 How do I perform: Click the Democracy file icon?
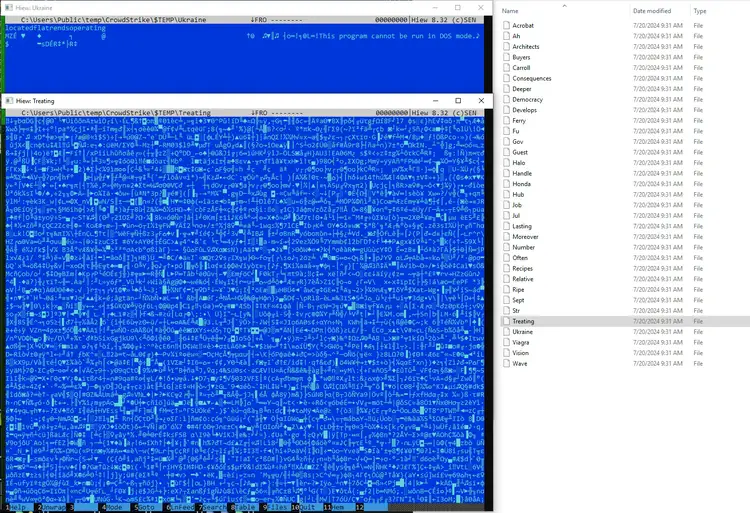[x=506, y=100]
